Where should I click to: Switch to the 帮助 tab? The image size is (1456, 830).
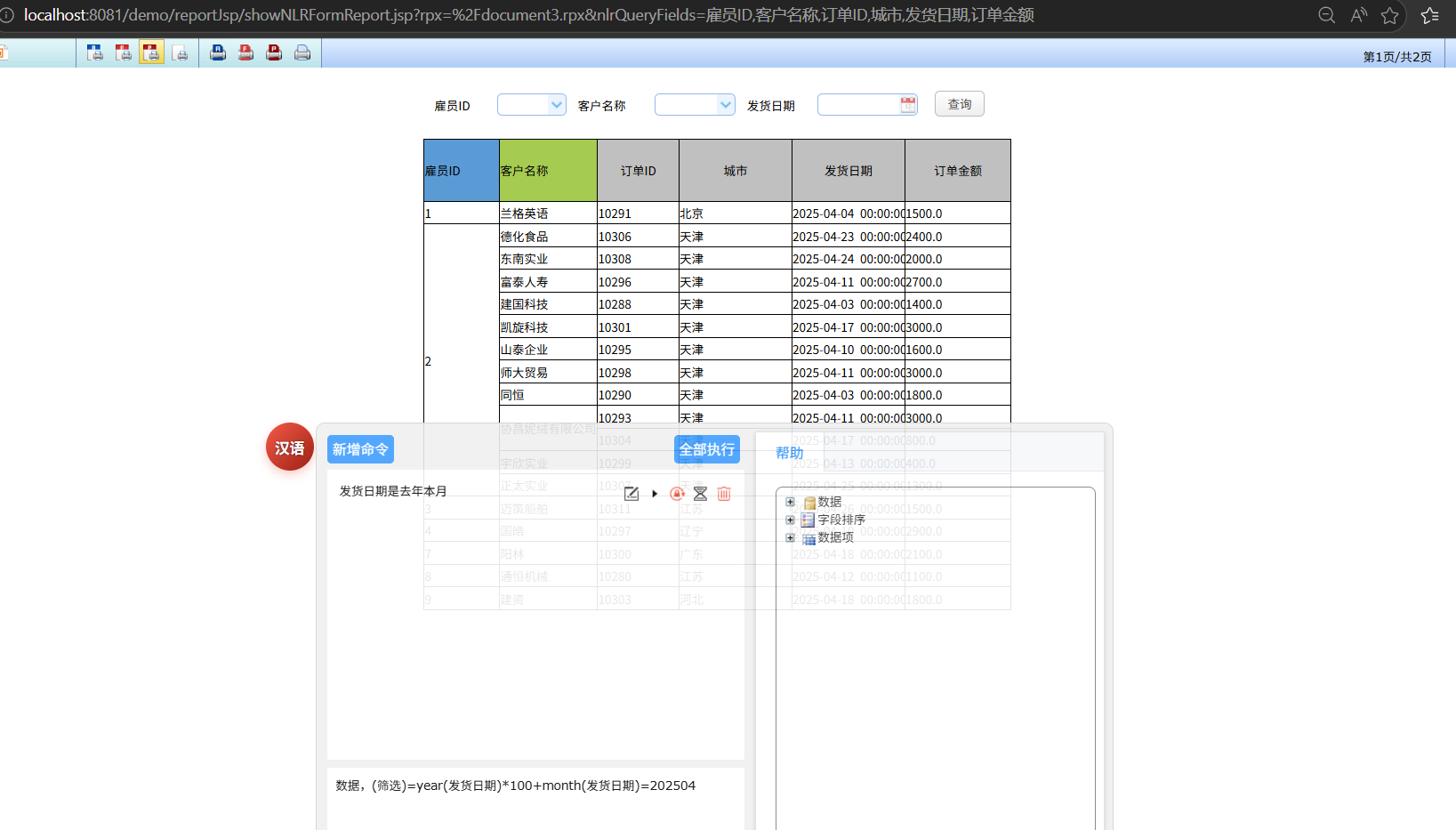pyautogui.click(x=789, y=453)
